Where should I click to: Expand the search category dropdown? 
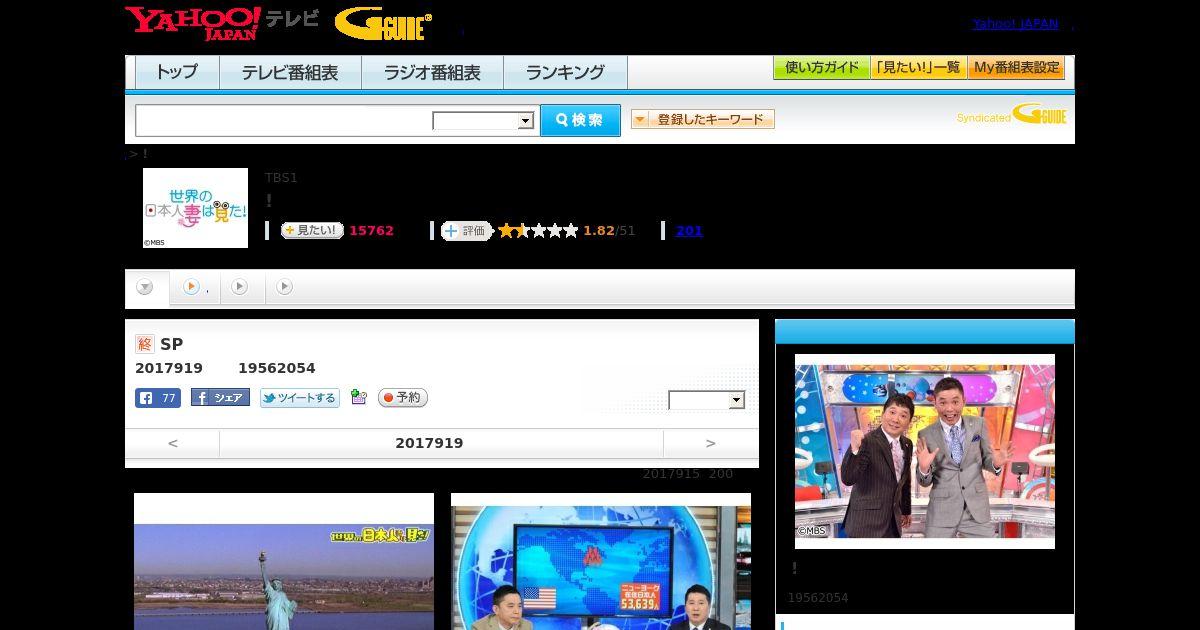pyautogui.click(x=484, y=121)
